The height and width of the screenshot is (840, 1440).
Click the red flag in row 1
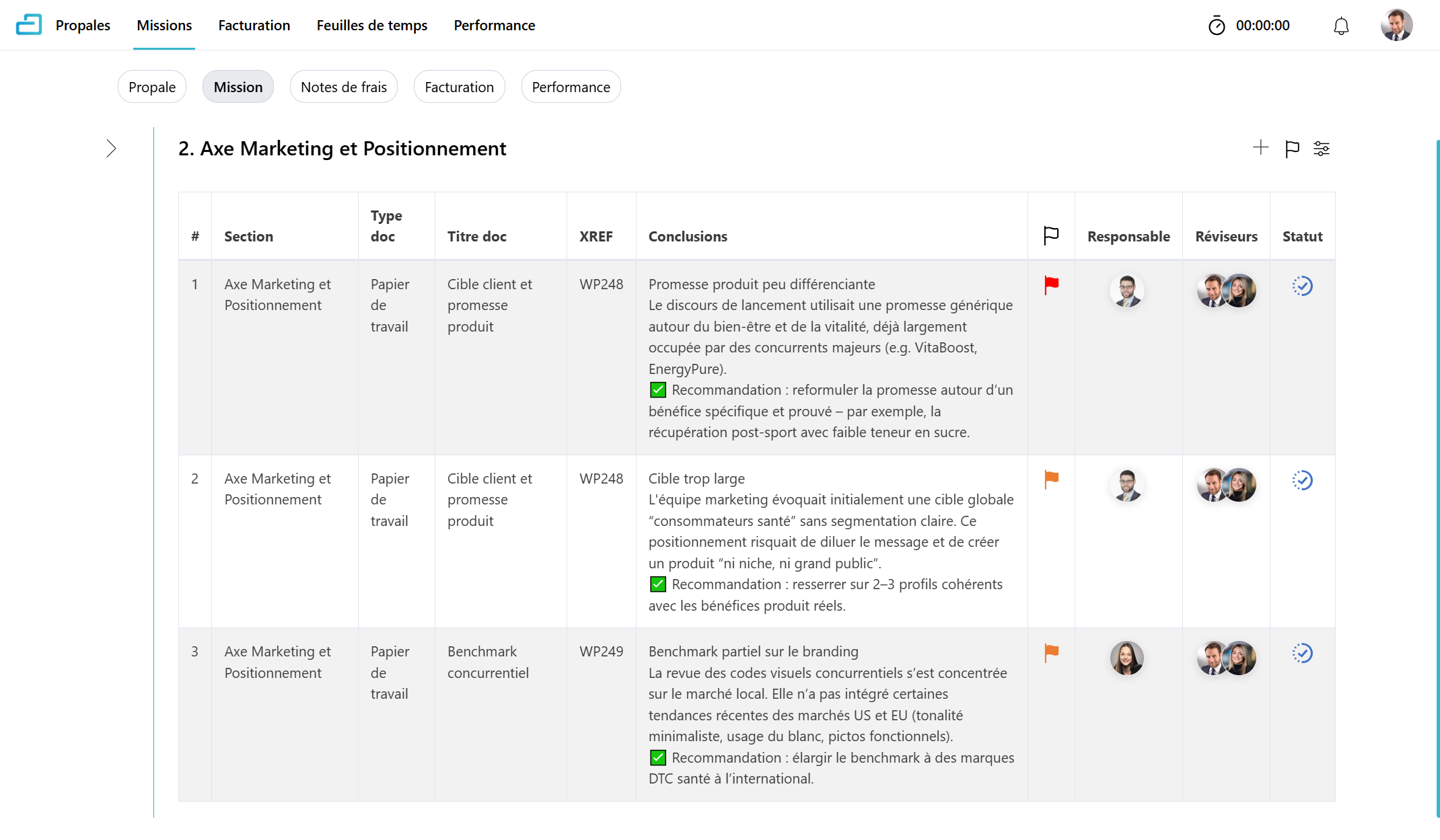point(1051,285)
